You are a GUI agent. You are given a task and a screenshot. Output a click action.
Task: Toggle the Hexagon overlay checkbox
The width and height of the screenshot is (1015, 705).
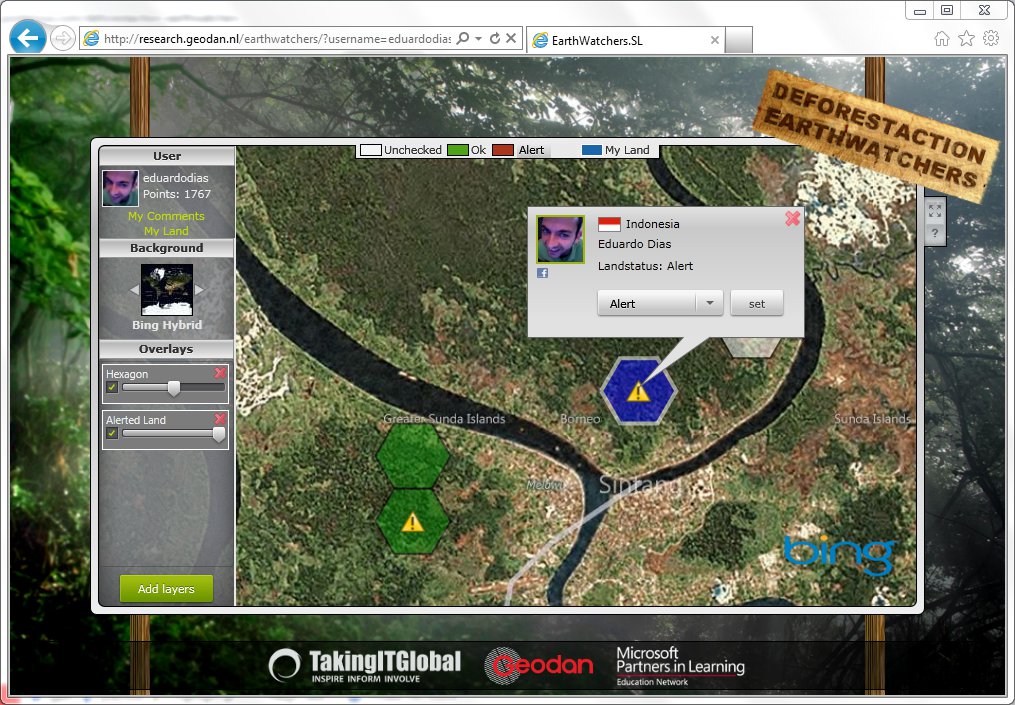[x=113, y=388]
